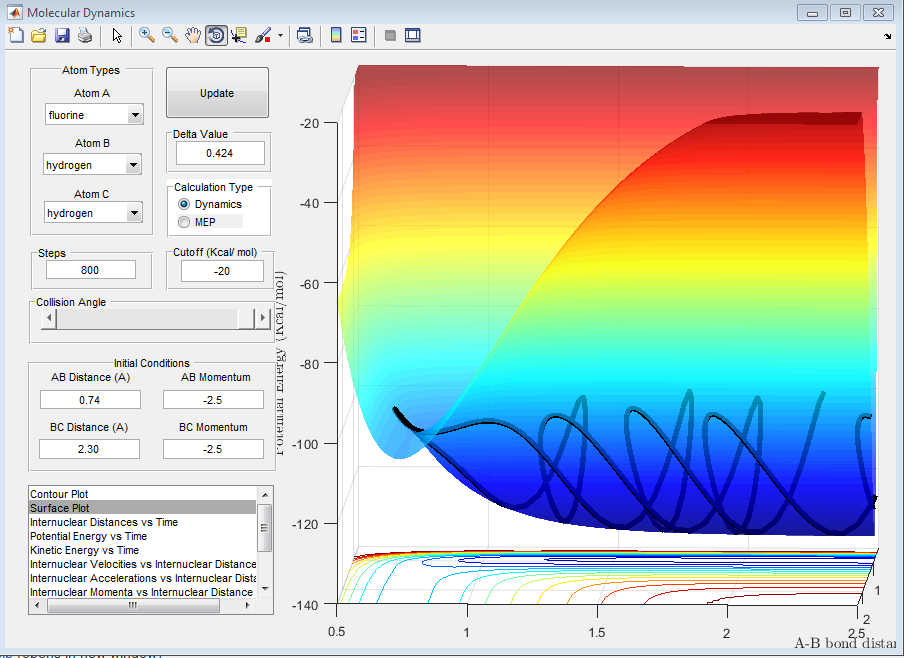Select the Zoom Out magnifier tool
This screenshot has width=904, height=658.
click(x=169, y=36)
